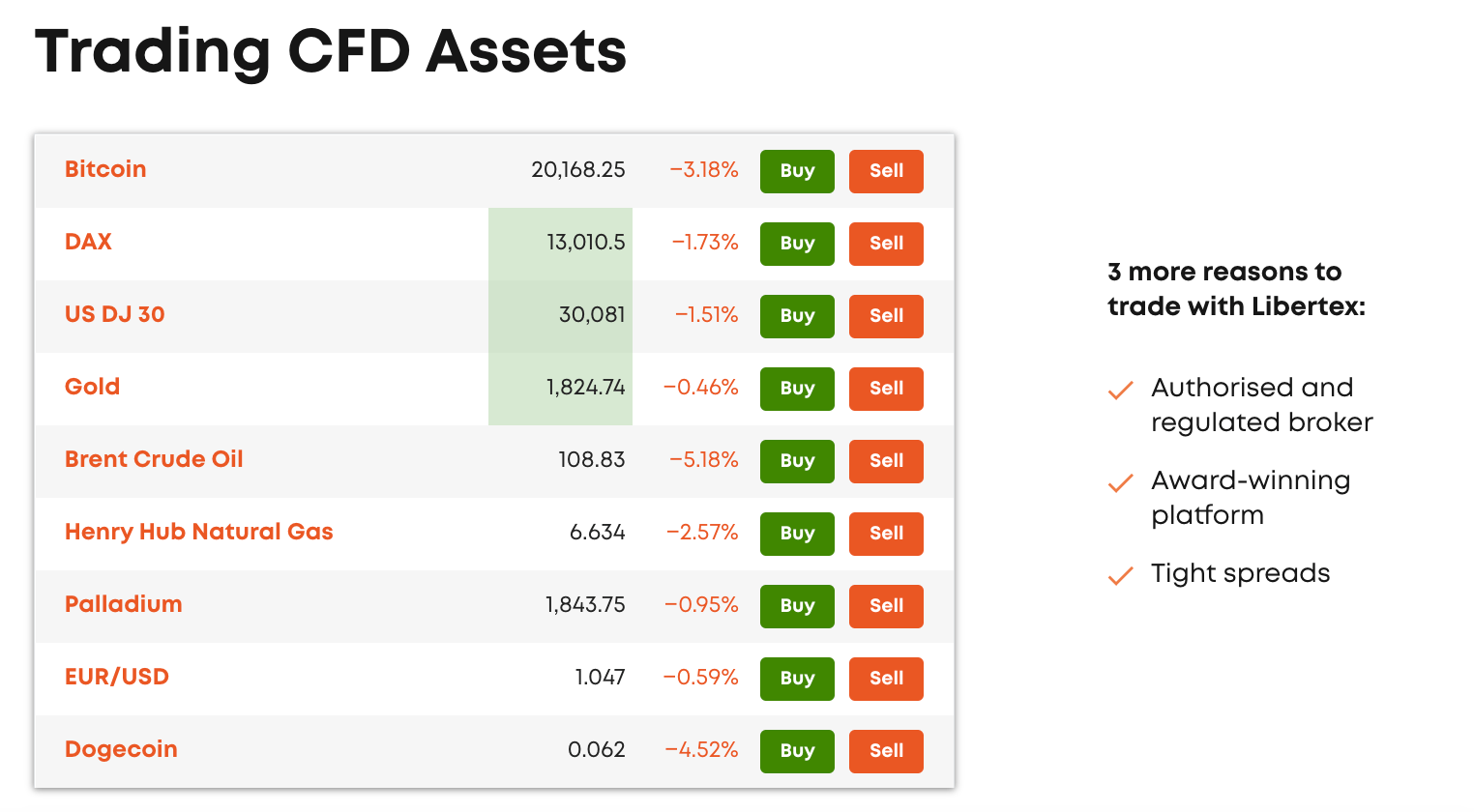Viewport: 1474px width, 812px height.
Task: Click checkmark beside Award-winning platform
Action: pos(1120,483)
